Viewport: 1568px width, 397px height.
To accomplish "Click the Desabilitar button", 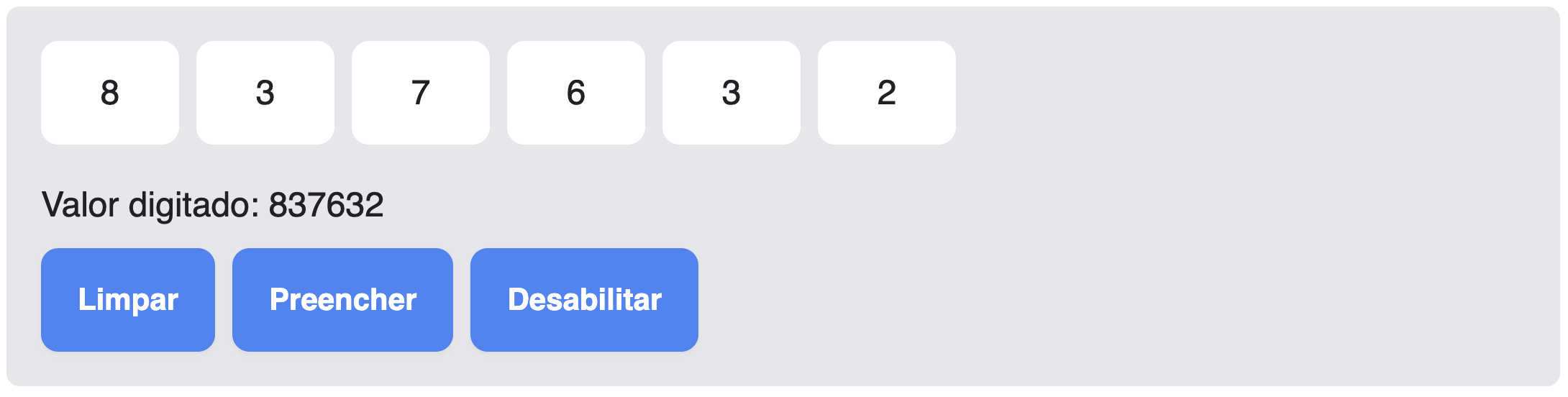I will coord(584,300).
